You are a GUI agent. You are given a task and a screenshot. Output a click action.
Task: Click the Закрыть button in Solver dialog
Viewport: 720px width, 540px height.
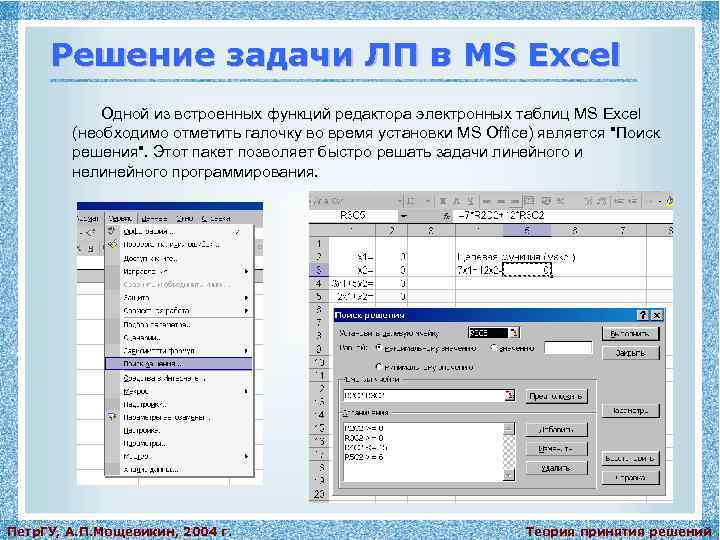pos(630,353)
